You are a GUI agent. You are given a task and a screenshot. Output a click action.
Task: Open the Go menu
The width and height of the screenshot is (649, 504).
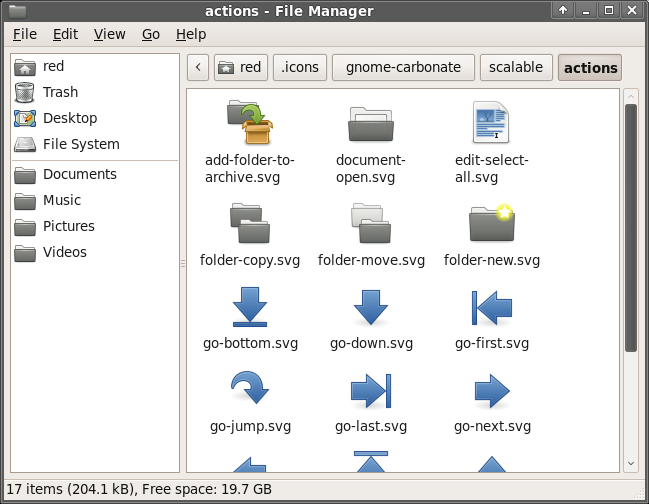coord(151,34)
